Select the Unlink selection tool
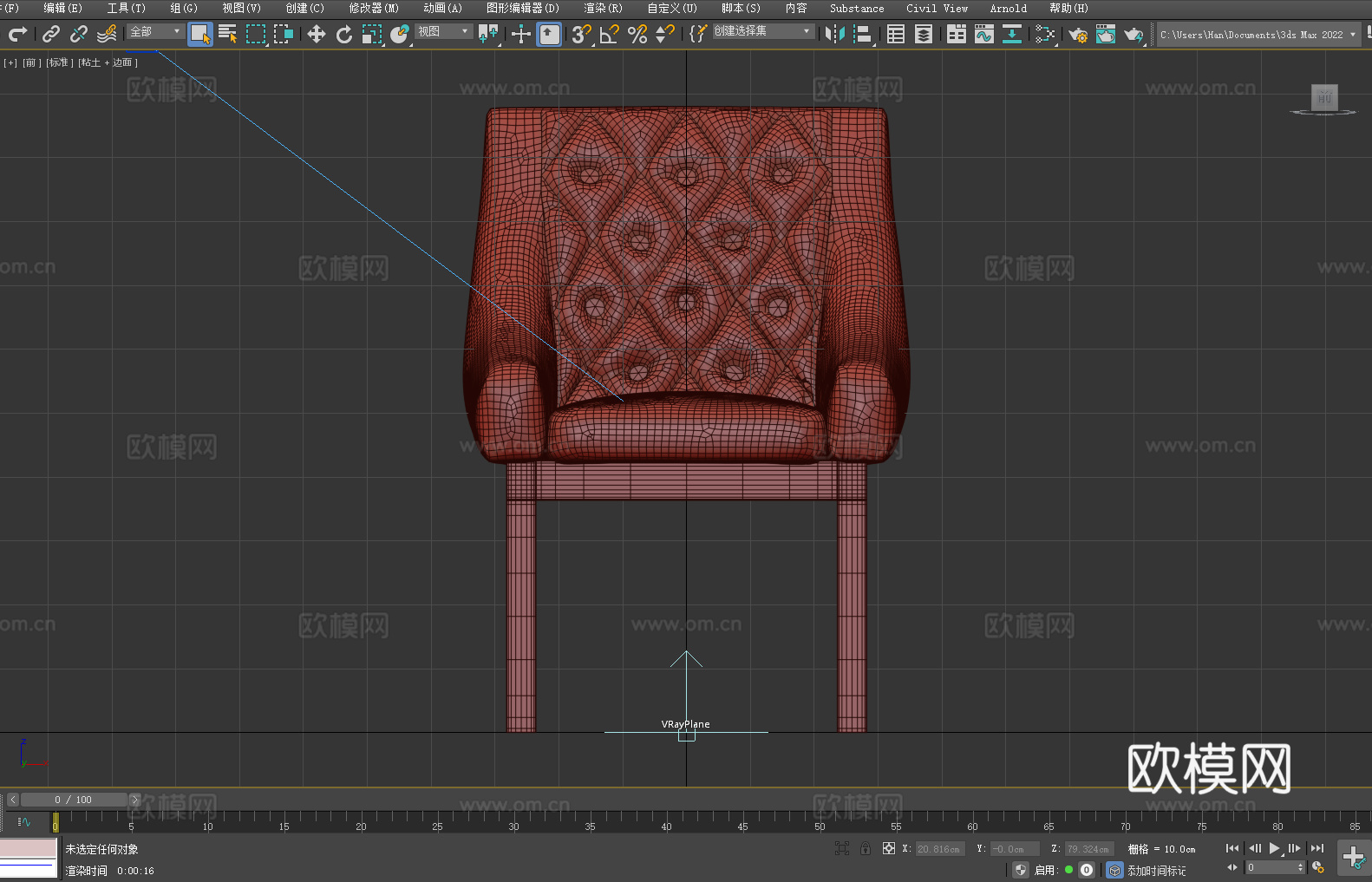Viewport: 1372px width, 882px height. pyautogui.click(x=79, y=34)
